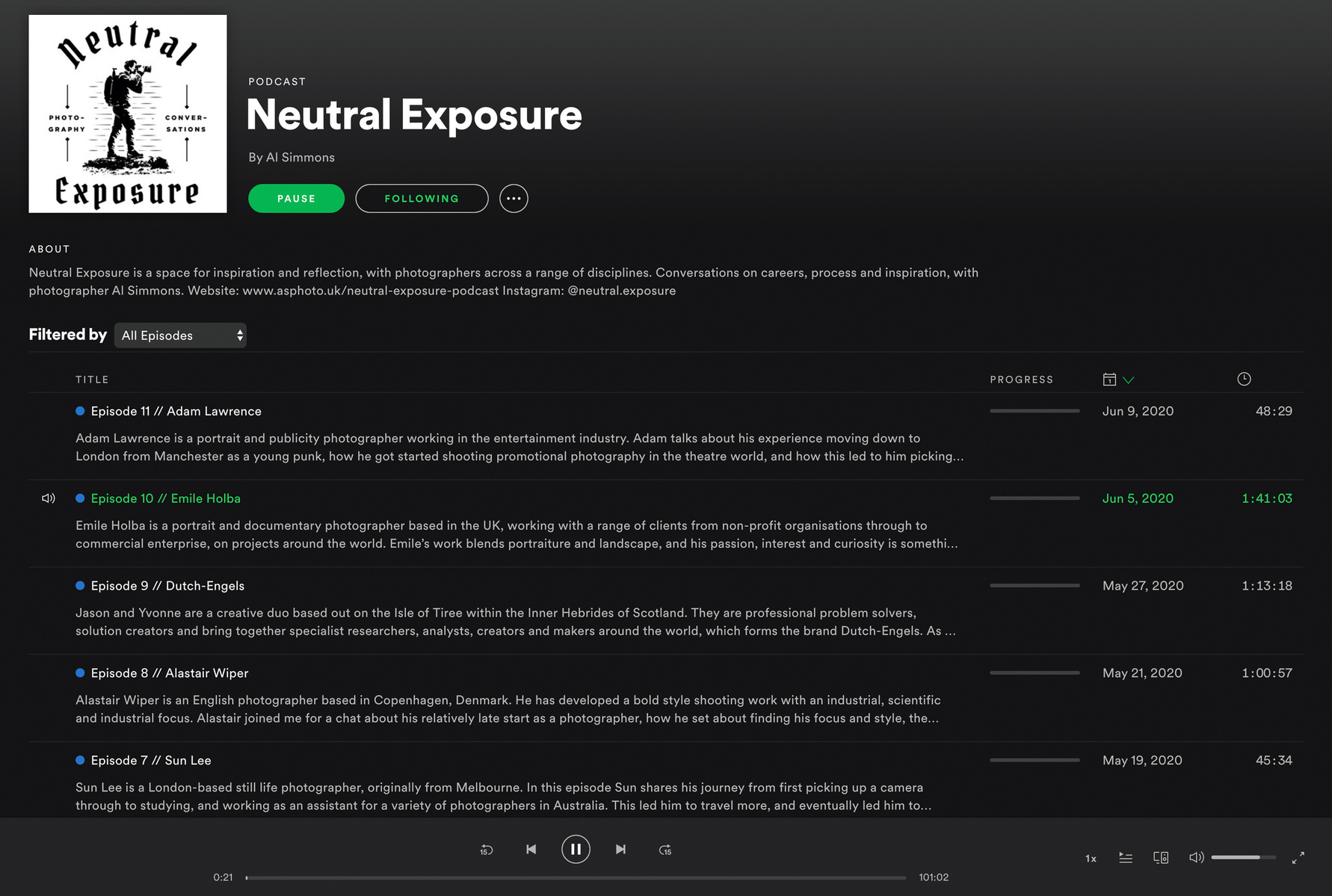
Task: Click the Episode 10 progress bar
Action: pos(1035,498)
